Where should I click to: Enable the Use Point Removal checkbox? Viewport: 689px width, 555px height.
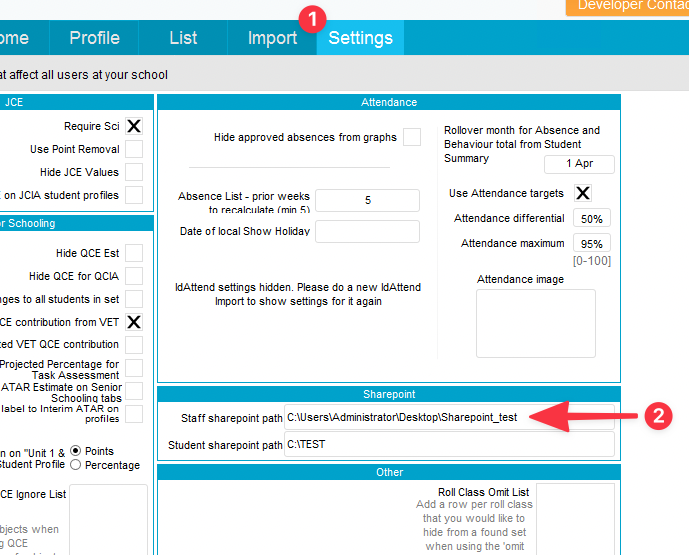[x=134, y=149]
